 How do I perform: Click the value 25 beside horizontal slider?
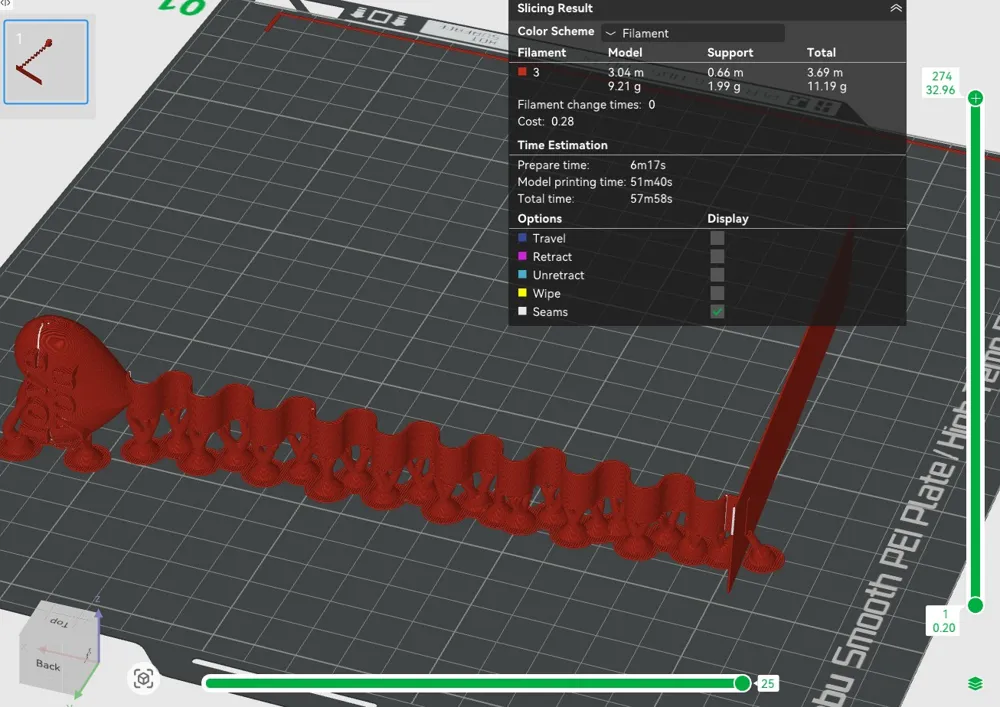[767, 683]
